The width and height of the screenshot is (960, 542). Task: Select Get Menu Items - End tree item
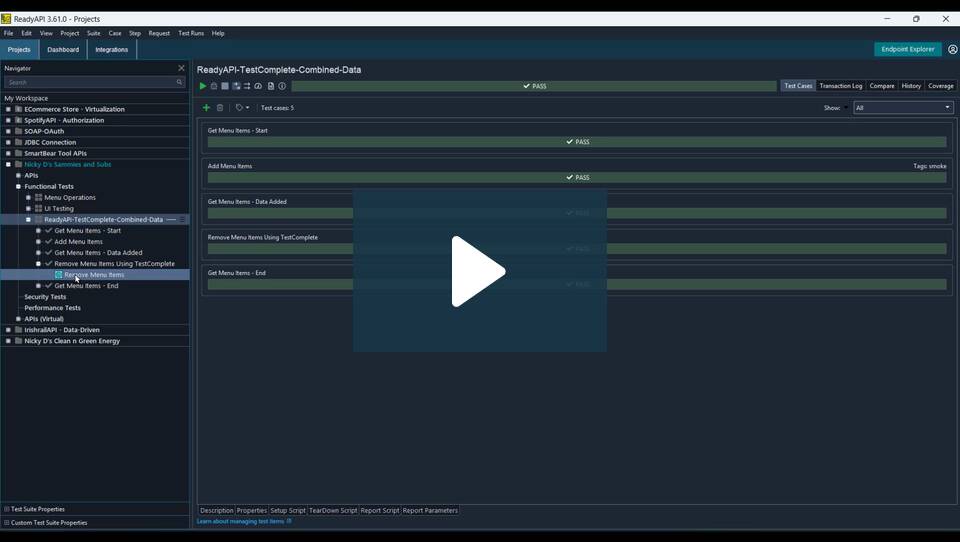(x=86, y=286)
